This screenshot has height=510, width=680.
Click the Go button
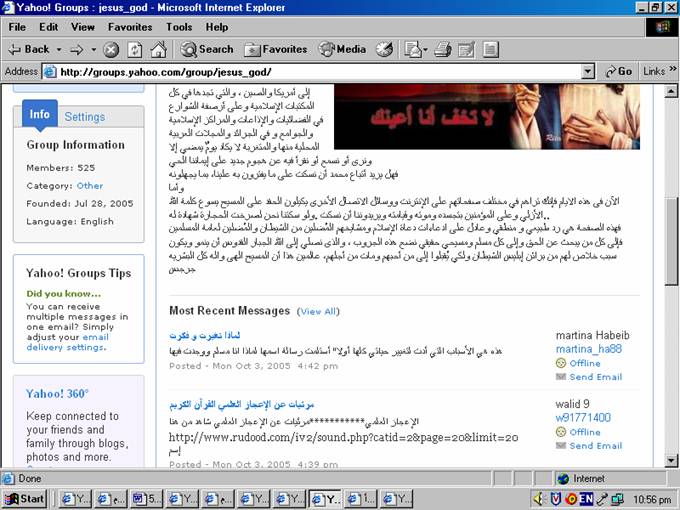[619, 72]
